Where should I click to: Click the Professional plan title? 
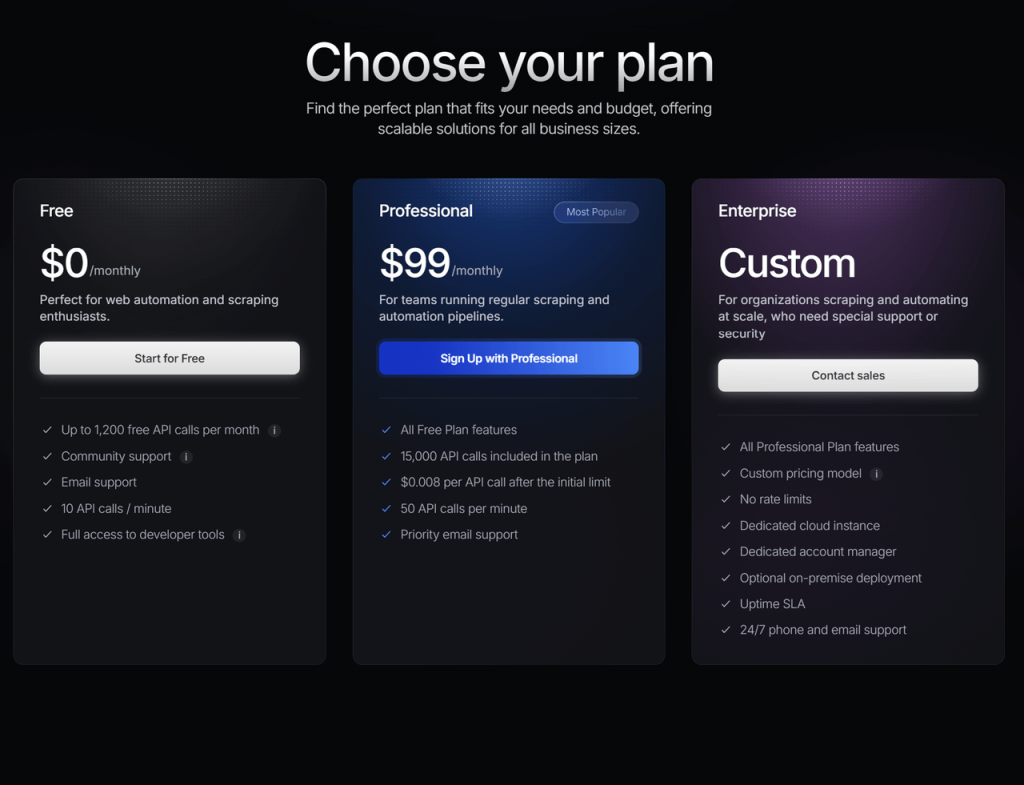[426, 211]
